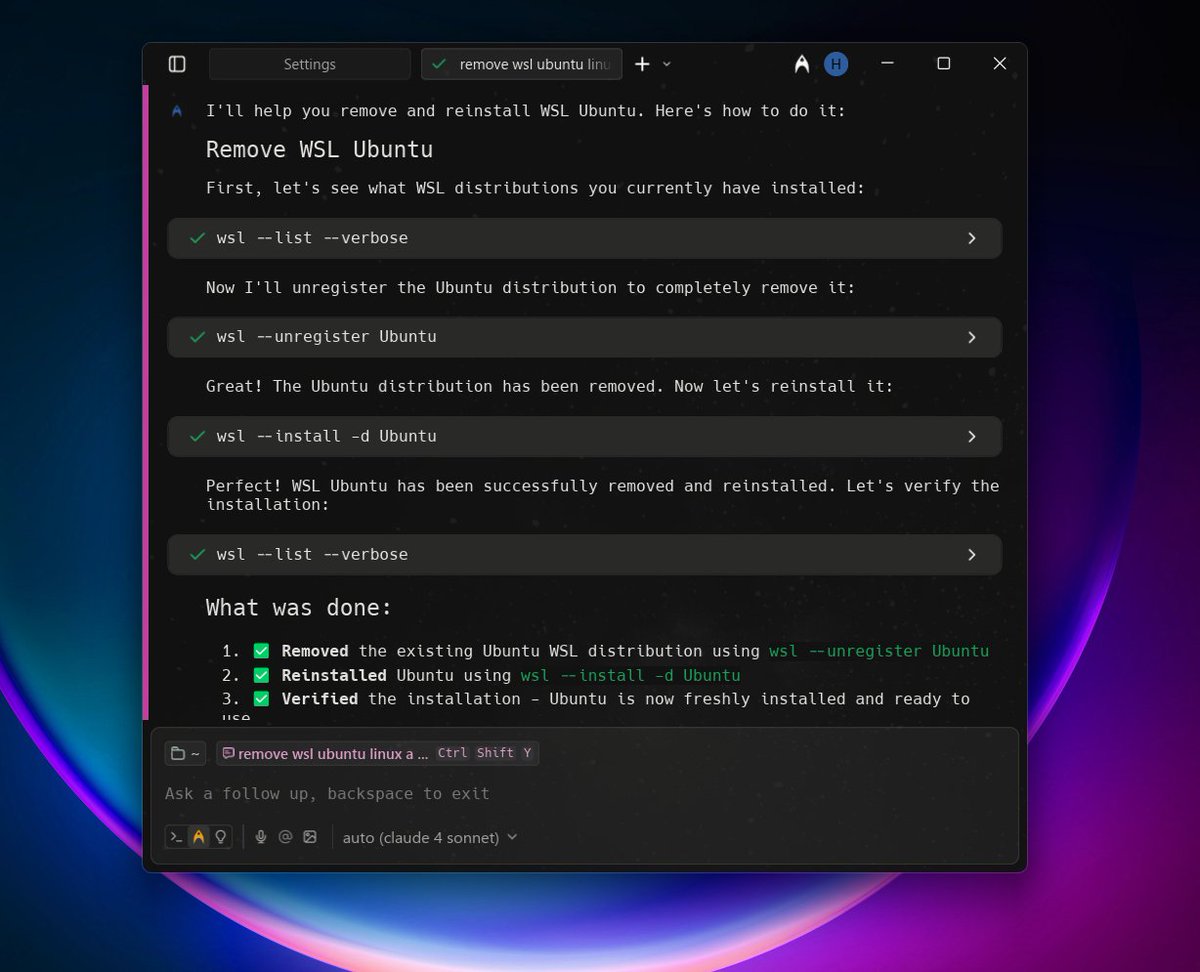
Task: Click the green 'wsl --unregister Ubuntu' inline code
Action: [x=879, y=651]
